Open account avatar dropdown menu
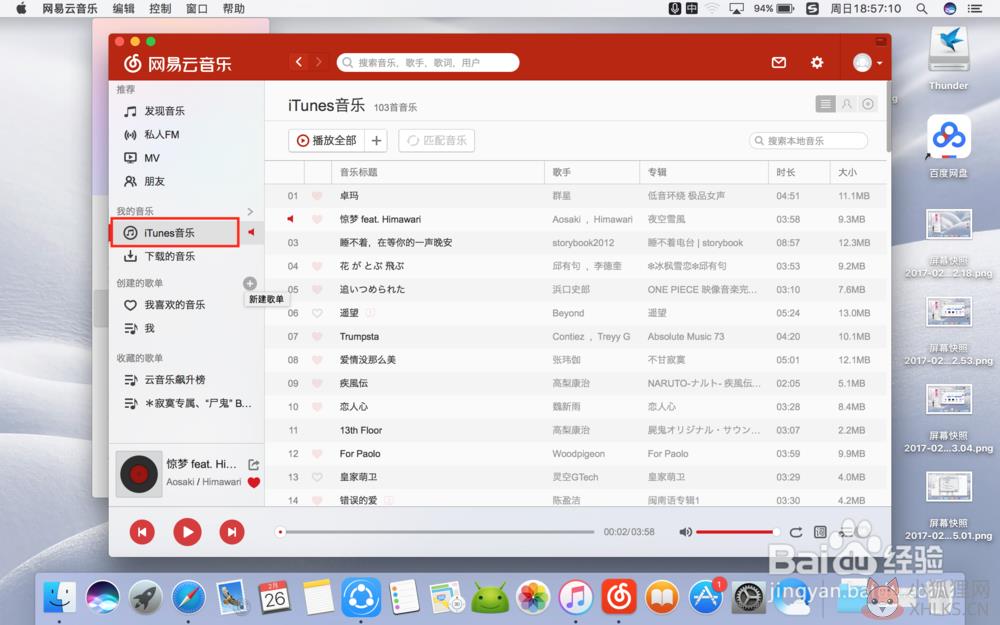Screen dimensions: 1000x625 point(867,62)
